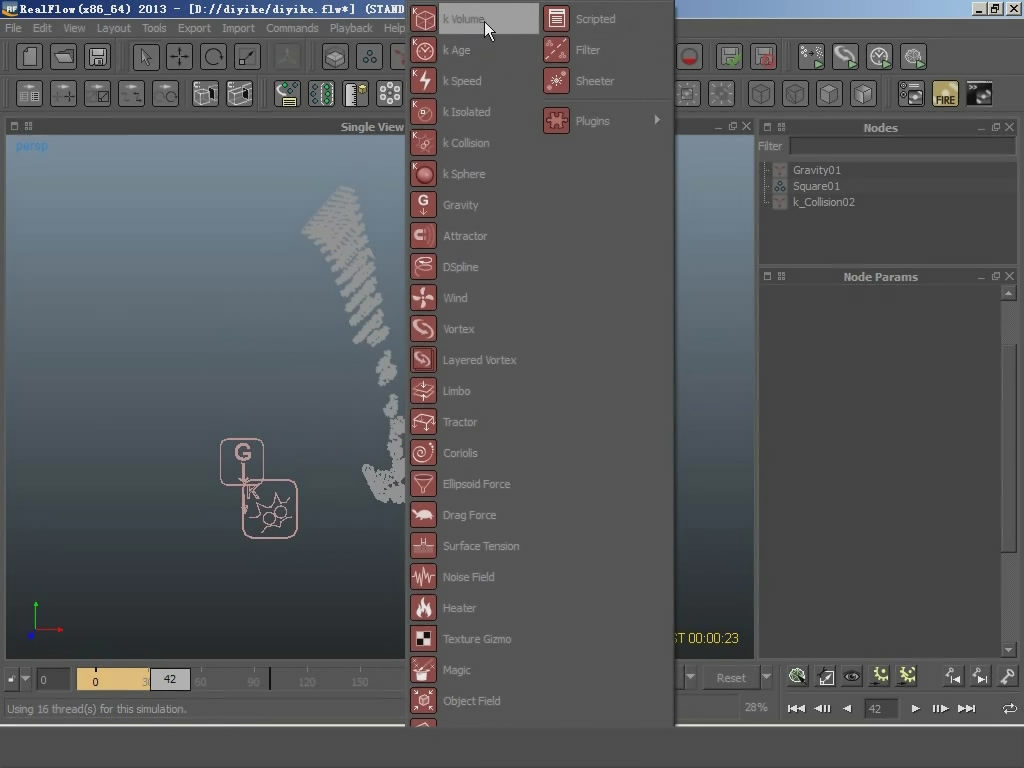Open the File menu
Screen dimensions: 1024x768
click(13, 28)
